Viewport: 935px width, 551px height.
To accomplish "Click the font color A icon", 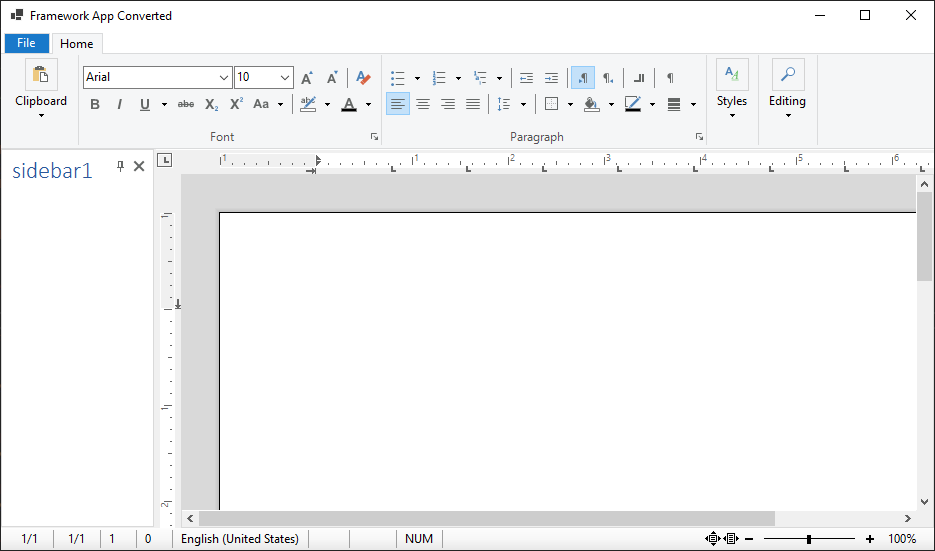I will tap(349, 104).
